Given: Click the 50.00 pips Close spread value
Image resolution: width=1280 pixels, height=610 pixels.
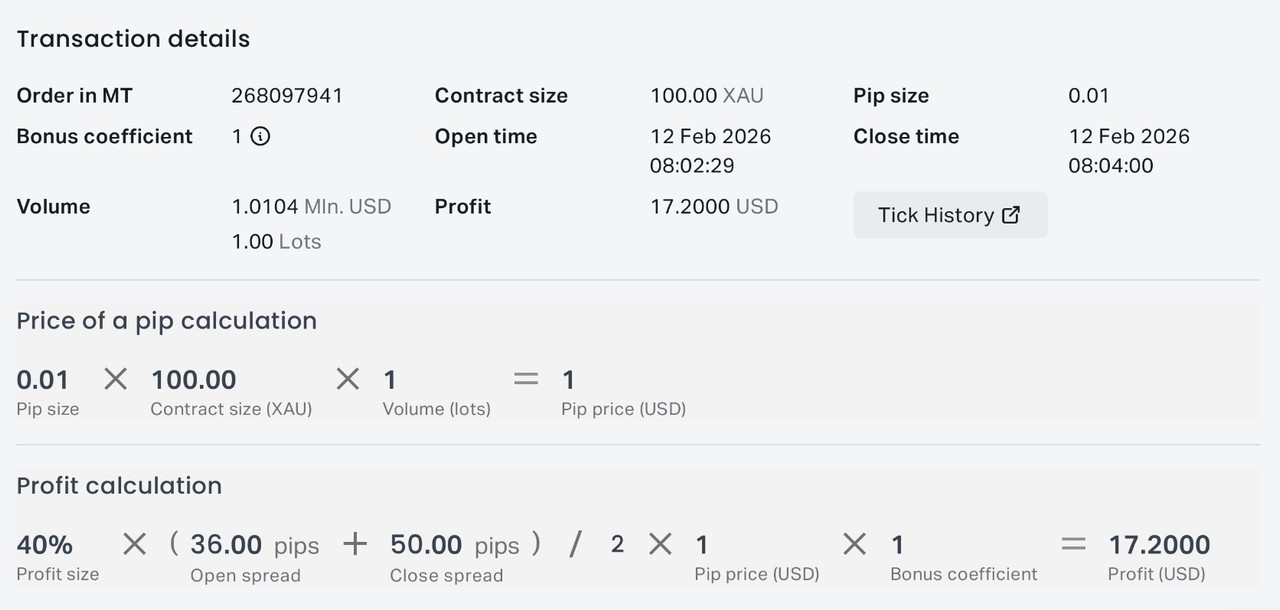Looking at the screenshot, I should tap(454, 545).
